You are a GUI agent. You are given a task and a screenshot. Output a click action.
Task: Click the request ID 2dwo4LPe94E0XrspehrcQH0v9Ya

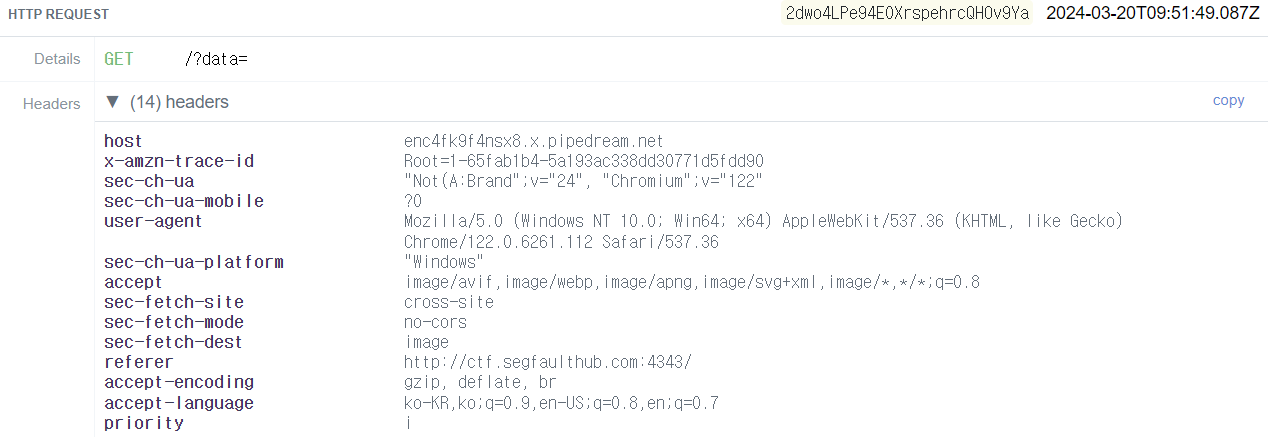908,14
